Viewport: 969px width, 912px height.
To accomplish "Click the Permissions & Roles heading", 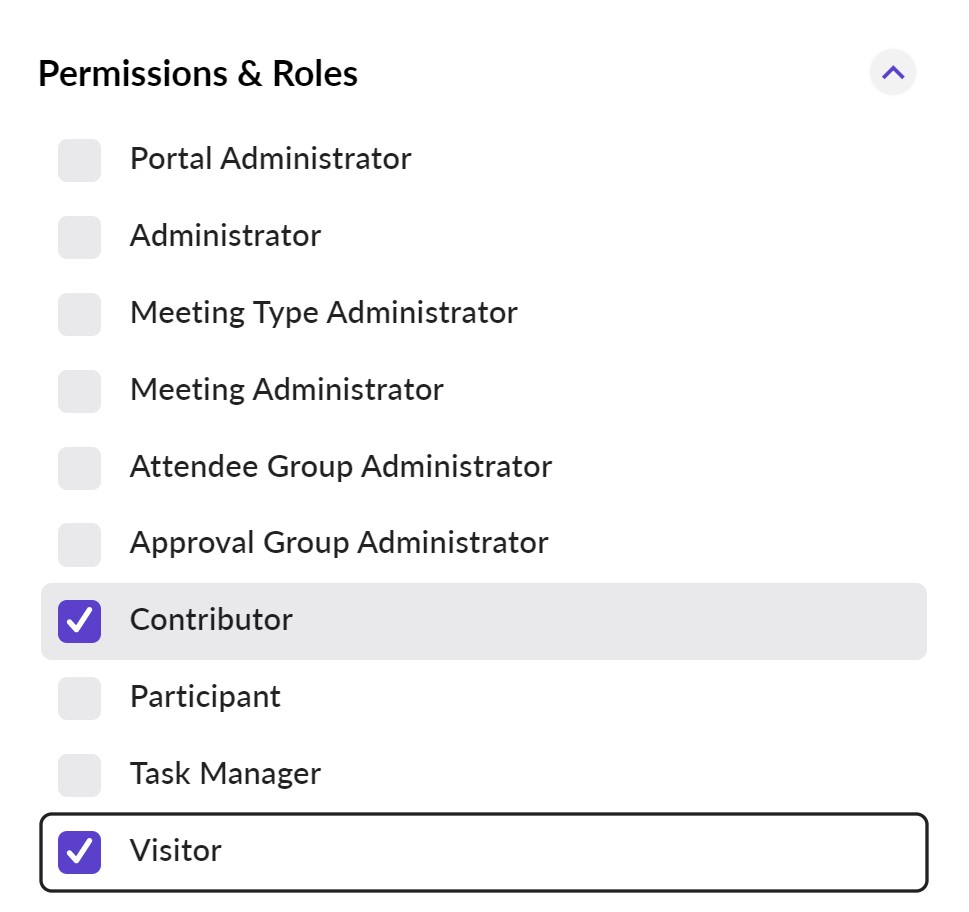I will click(198, 74).
